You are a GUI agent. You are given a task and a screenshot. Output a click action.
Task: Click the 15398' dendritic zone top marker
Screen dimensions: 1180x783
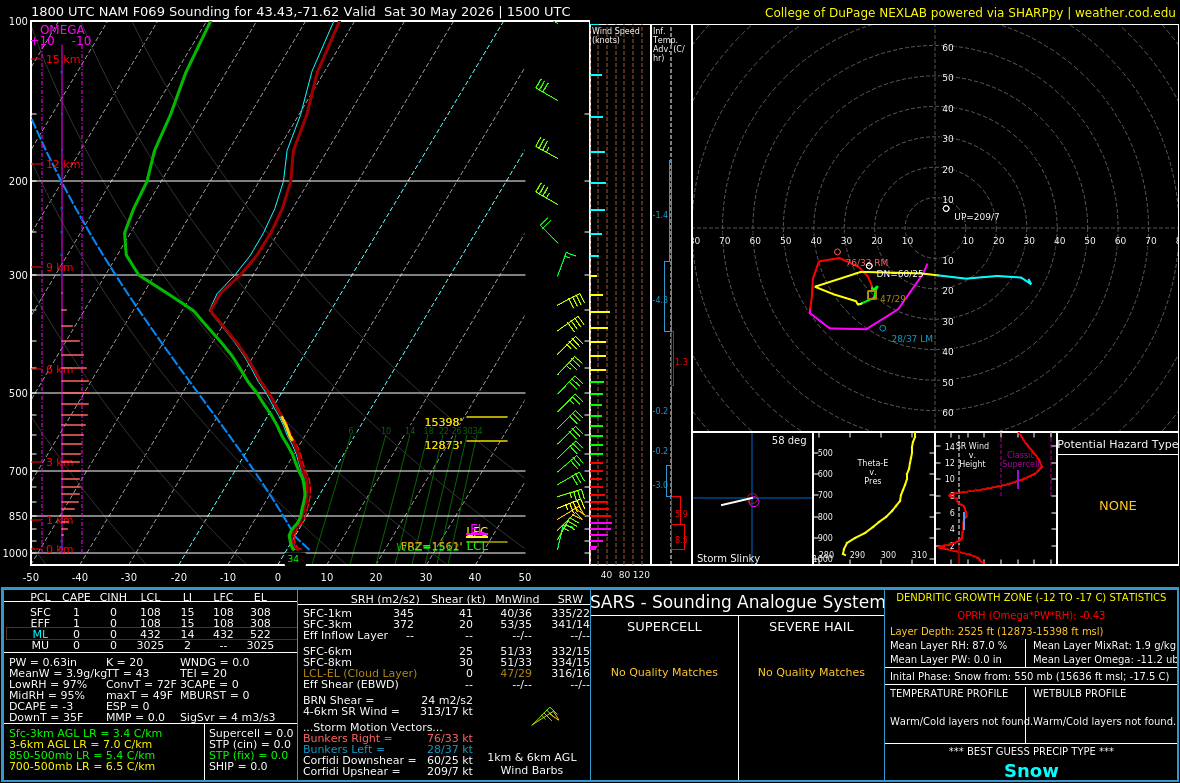point(442,422)
